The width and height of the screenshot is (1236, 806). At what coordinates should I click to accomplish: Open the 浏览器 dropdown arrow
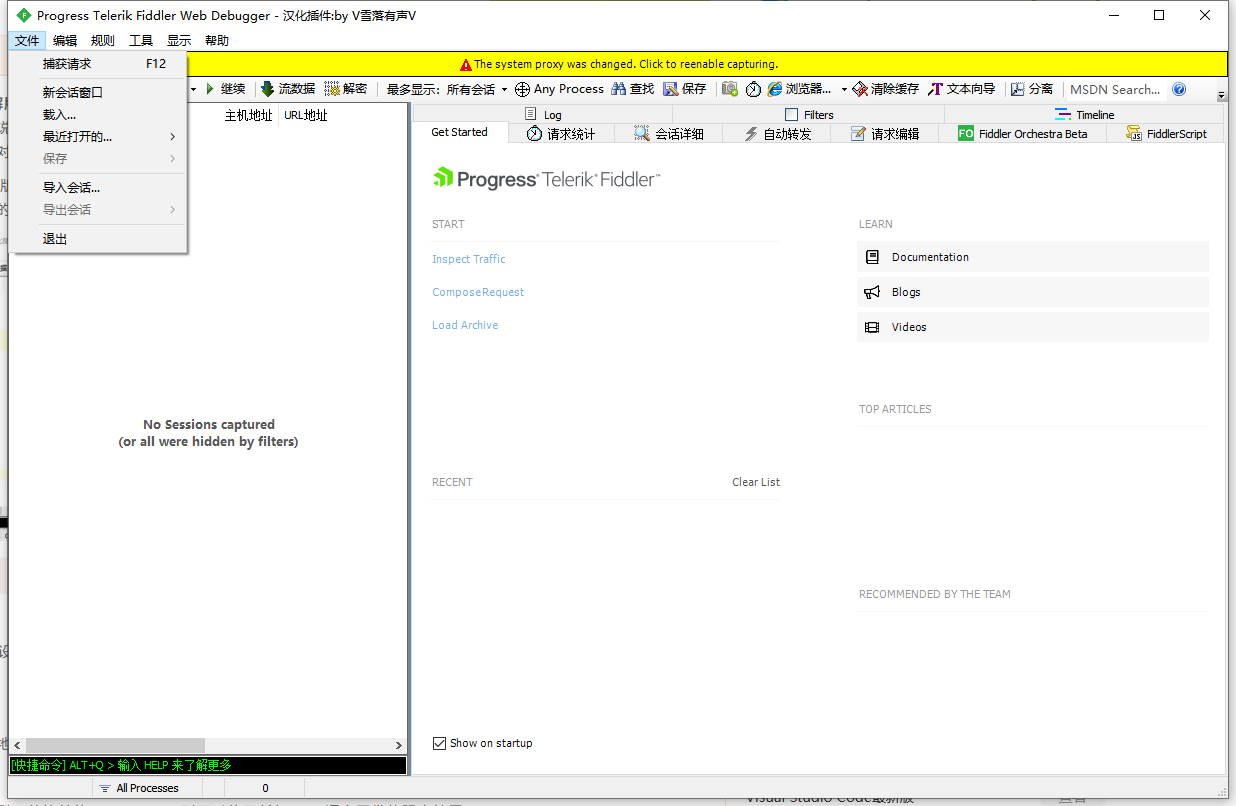[x=844, y=89]
